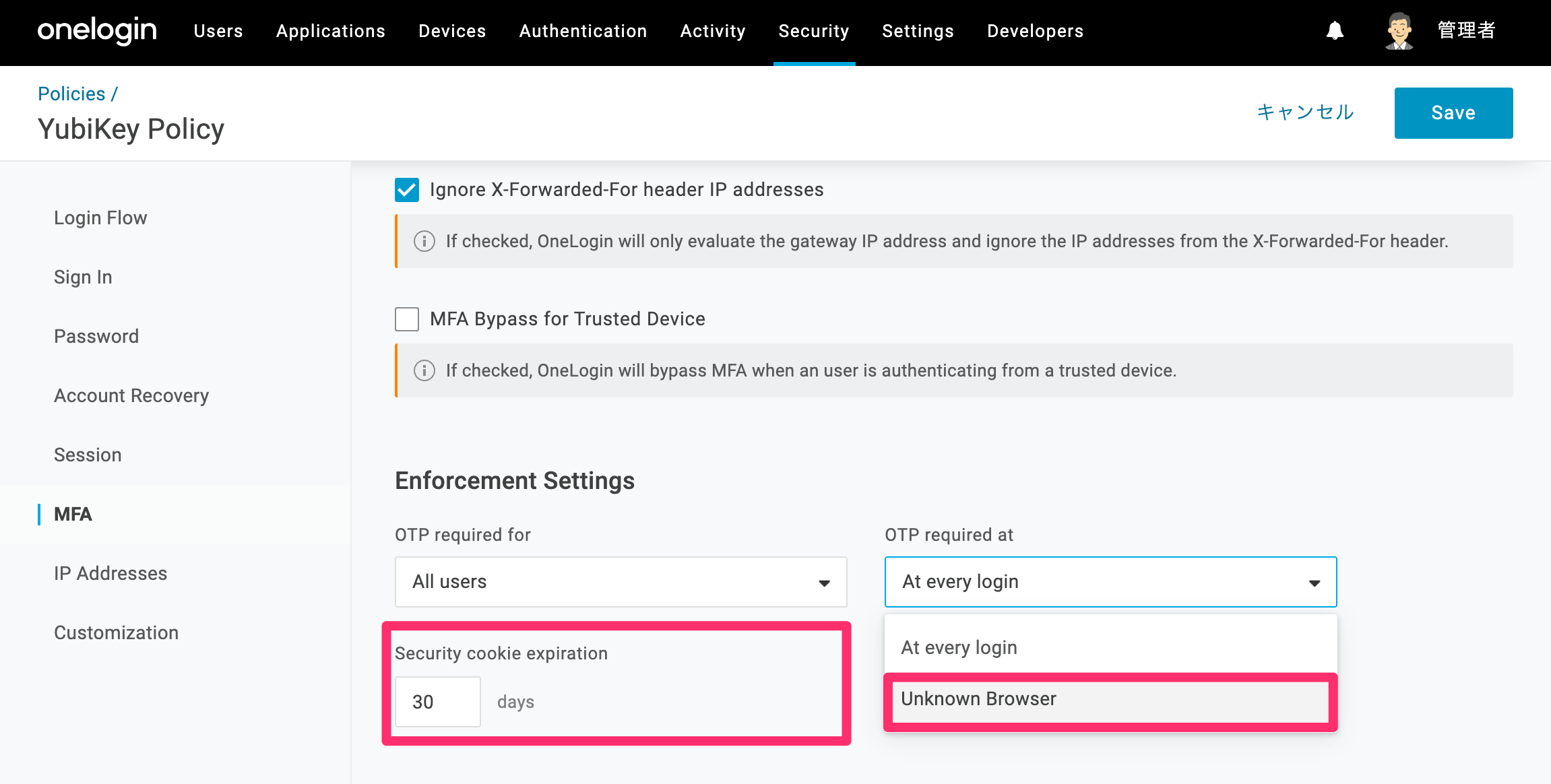Click the Security cookie expiration label
The image size is (1551, 784).
[501, 653]
